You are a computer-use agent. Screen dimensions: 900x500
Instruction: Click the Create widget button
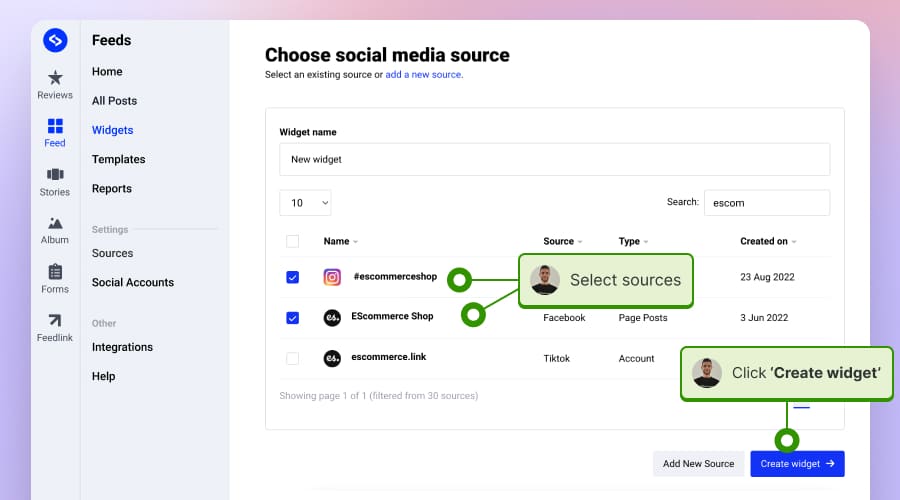tap(797, 464)
